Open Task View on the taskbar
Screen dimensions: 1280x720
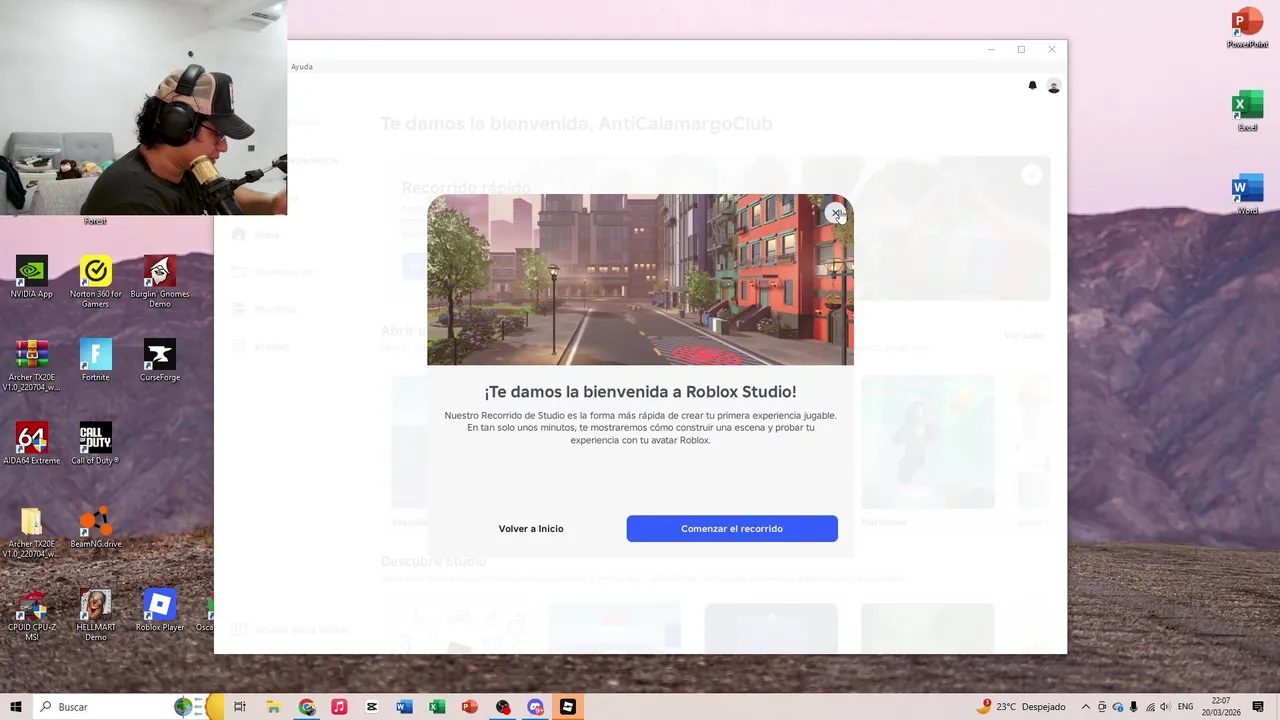click(240, 707)
